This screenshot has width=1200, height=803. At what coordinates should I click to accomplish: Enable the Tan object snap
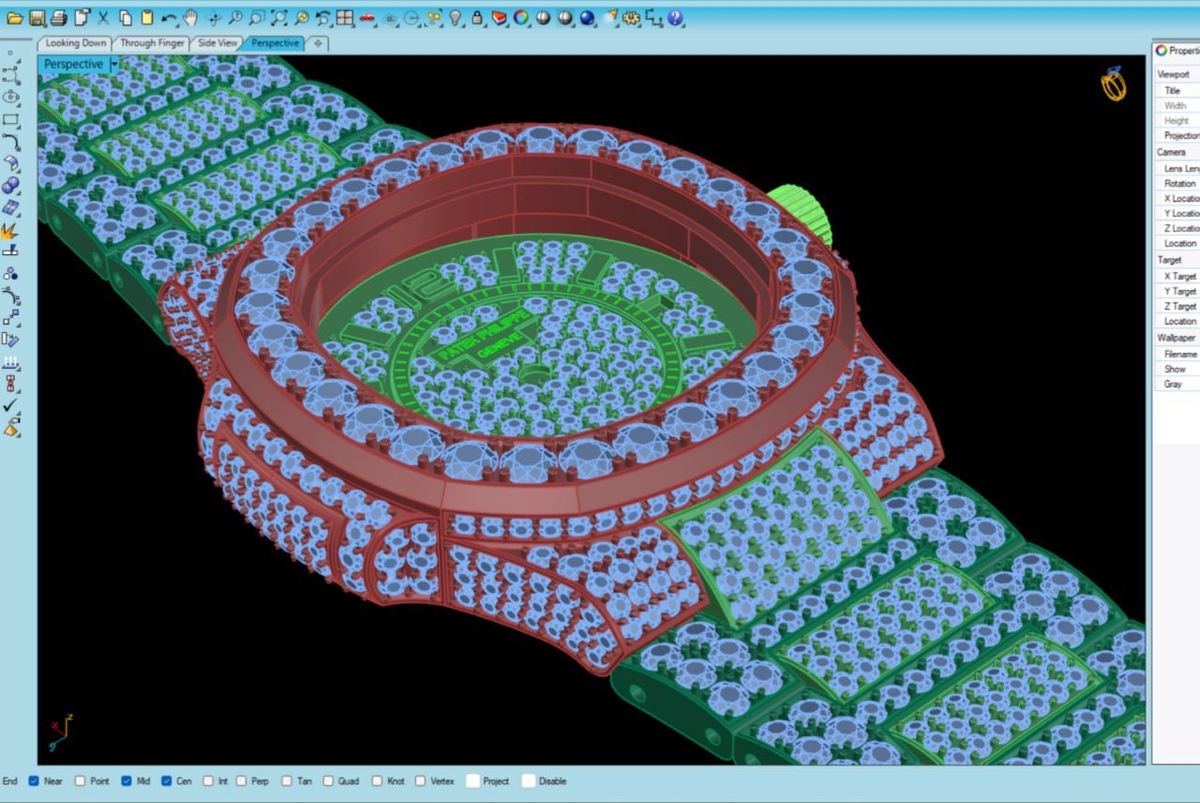[287, 781]
